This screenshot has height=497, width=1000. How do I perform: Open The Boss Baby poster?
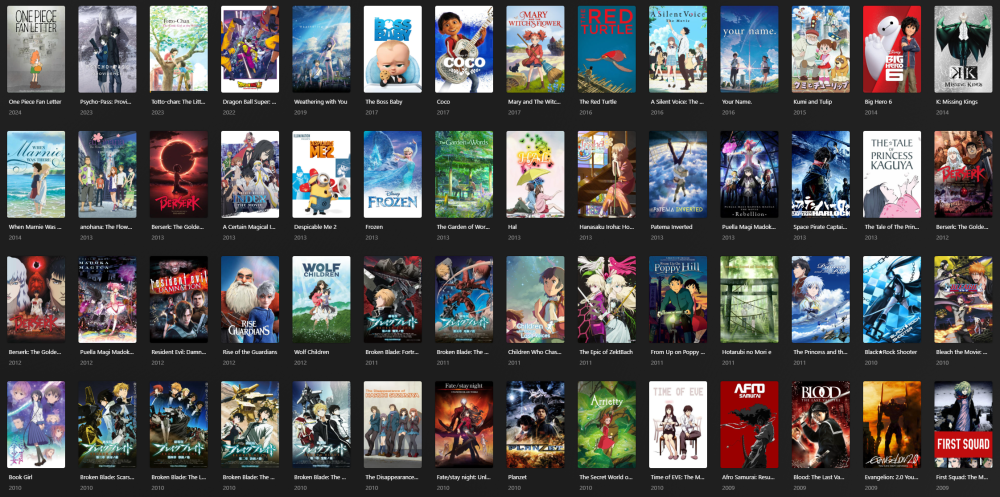coord(393,49)
